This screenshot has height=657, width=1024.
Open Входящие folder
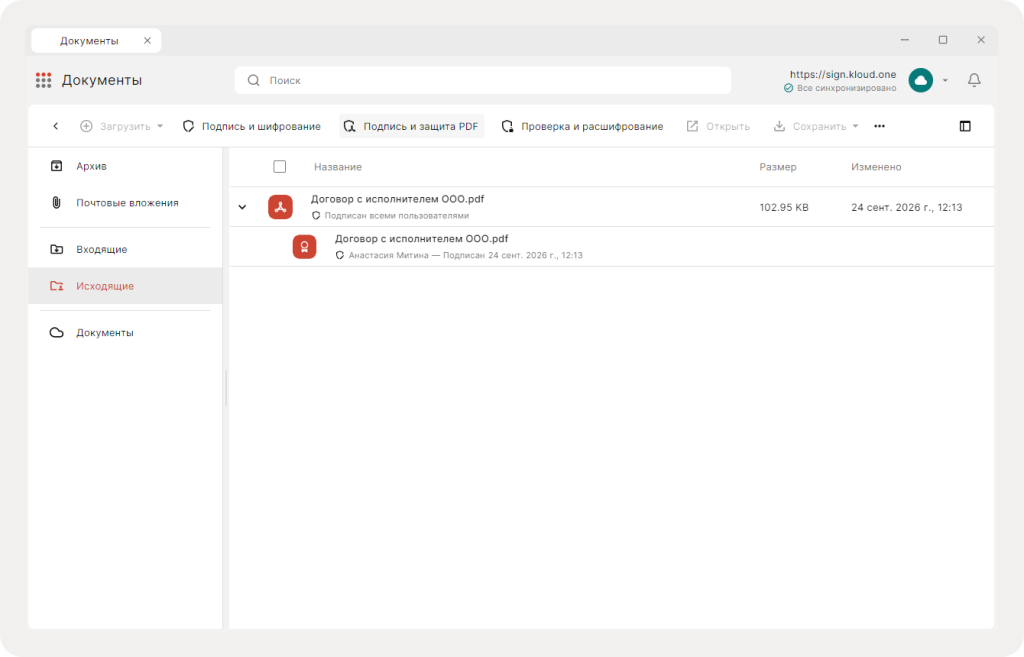pyautogui.click(x=125, y=249)
